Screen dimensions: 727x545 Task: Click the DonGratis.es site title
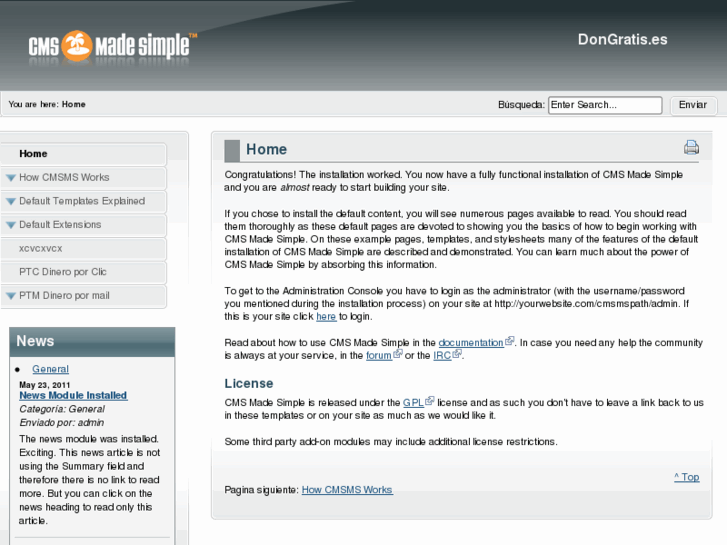coord(623,39)
